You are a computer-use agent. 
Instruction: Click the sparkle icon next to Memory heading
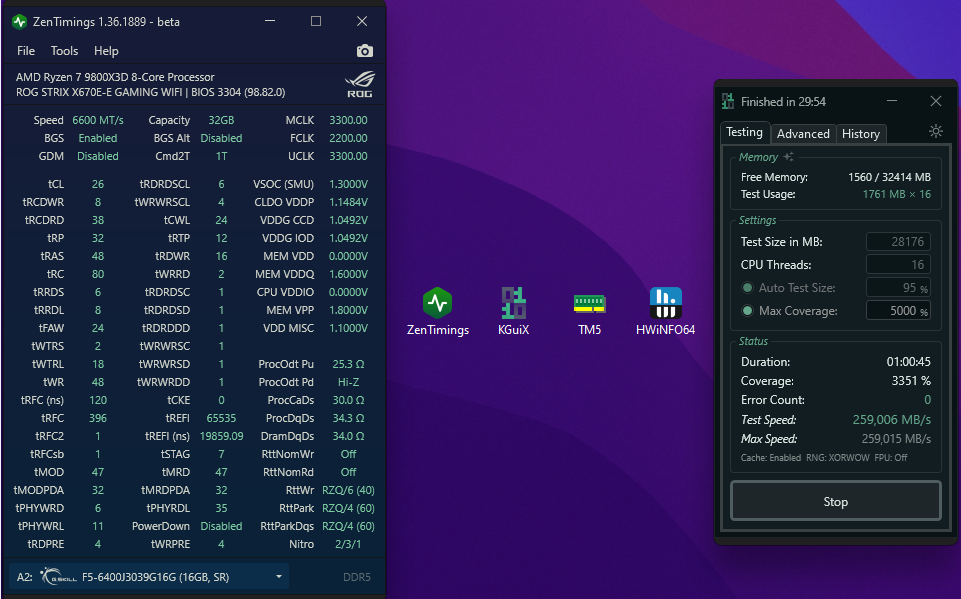[x=789, y=157]
